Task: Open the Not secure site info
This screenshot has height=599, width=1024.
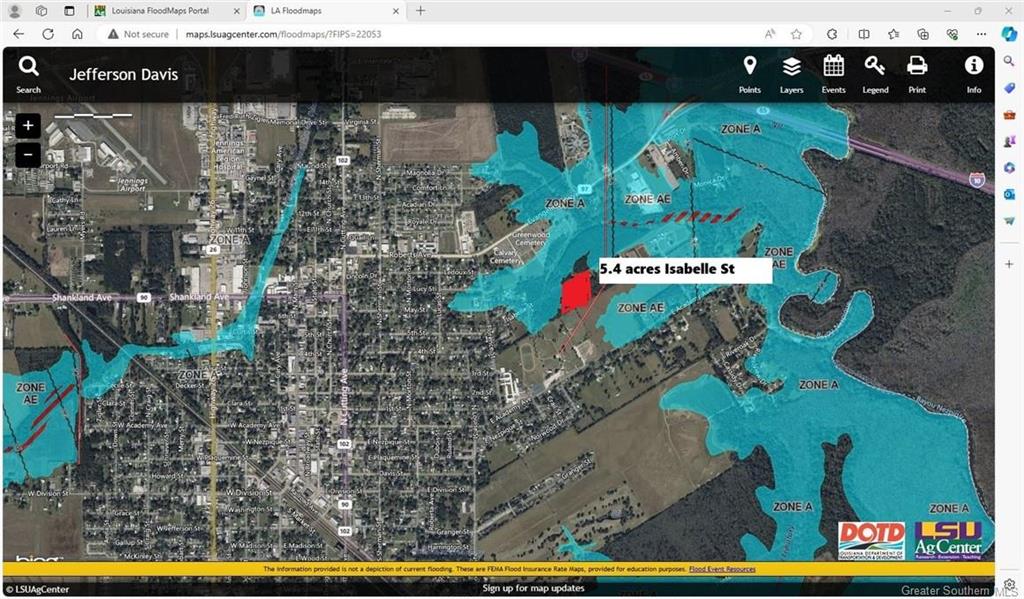Action: (x=138, y=34)
